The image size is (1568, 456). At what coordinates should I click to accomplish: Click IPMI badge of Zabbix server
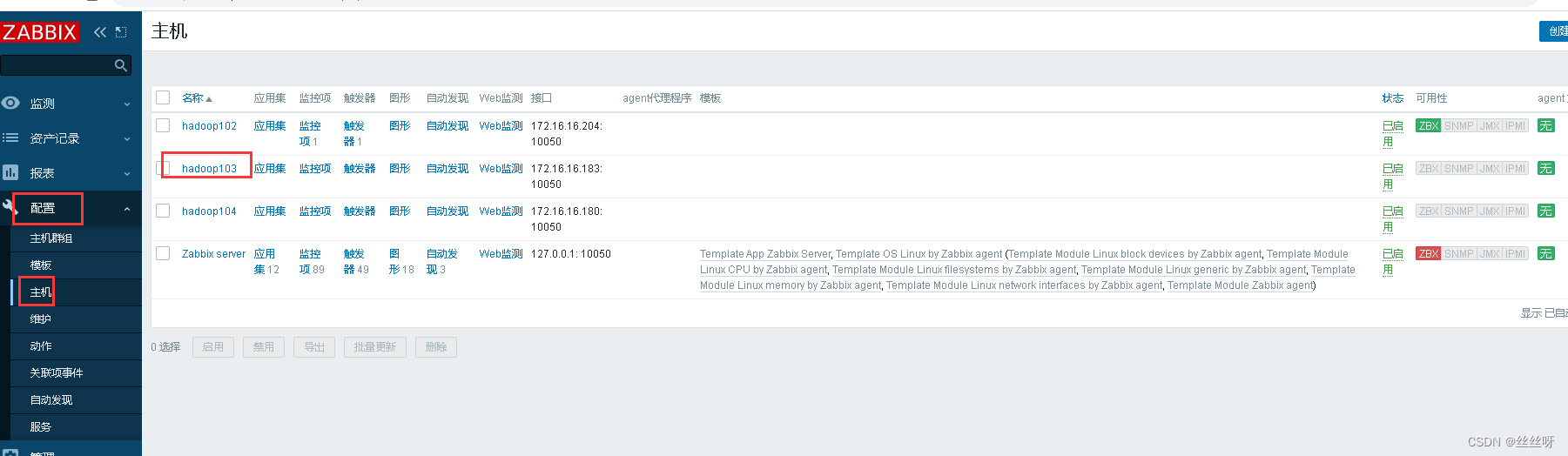(x=1516, y=254)
